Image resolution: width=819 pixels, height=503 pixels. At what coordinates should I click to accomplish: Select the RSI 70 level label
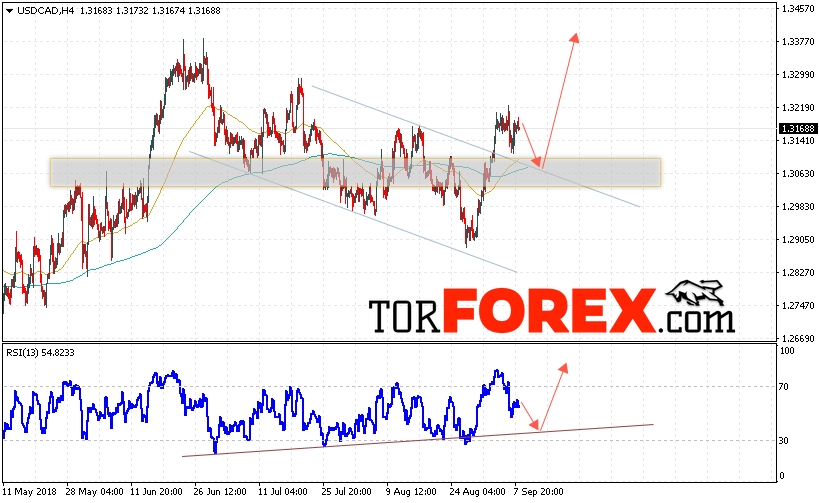click(x=783, y=387)
